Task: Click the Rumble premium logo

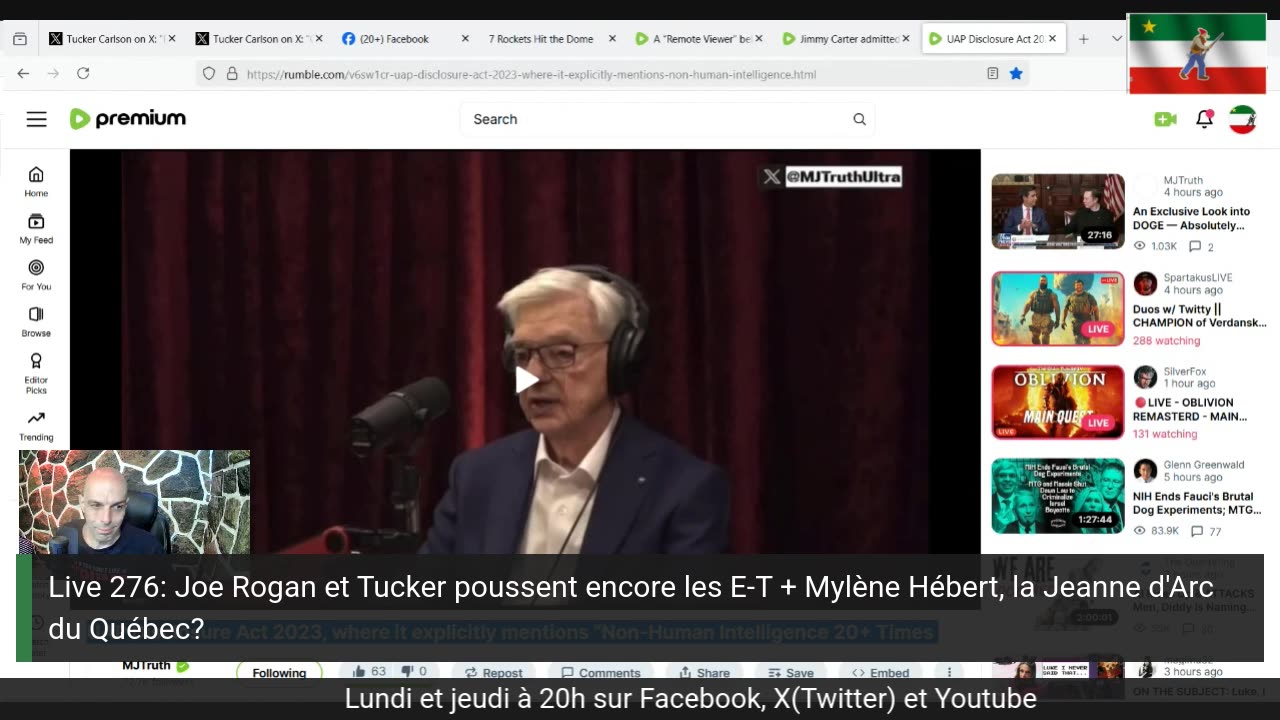Action: tap(127, 119)
